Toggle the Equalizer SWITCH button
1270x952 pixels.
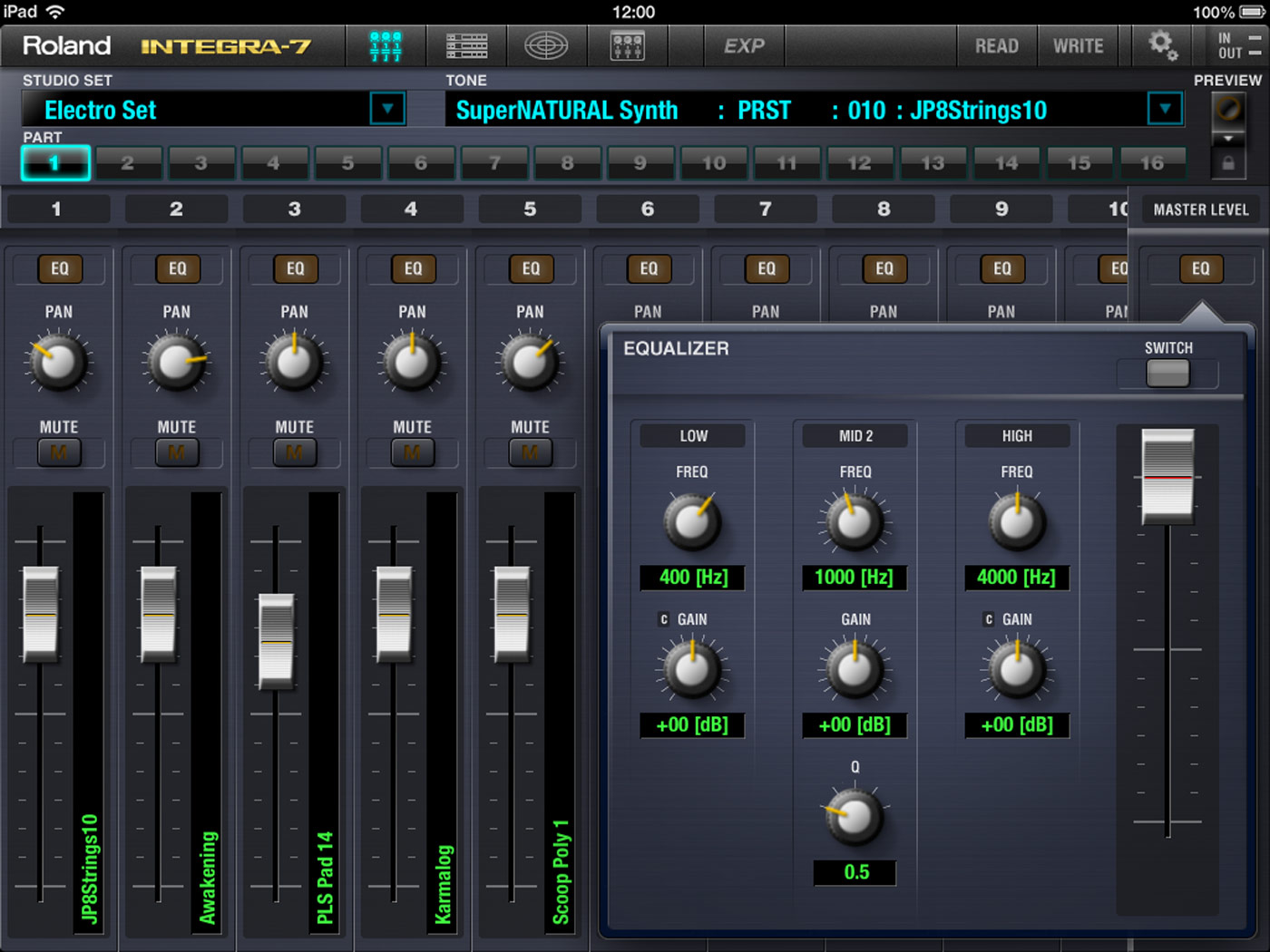click(x=1167, y=373)
